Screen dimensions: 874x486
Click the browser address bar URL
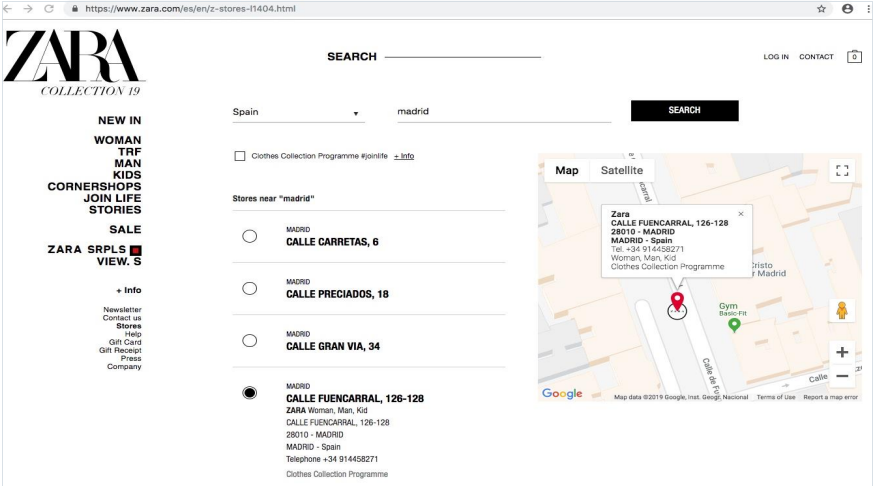click(191, 9)
